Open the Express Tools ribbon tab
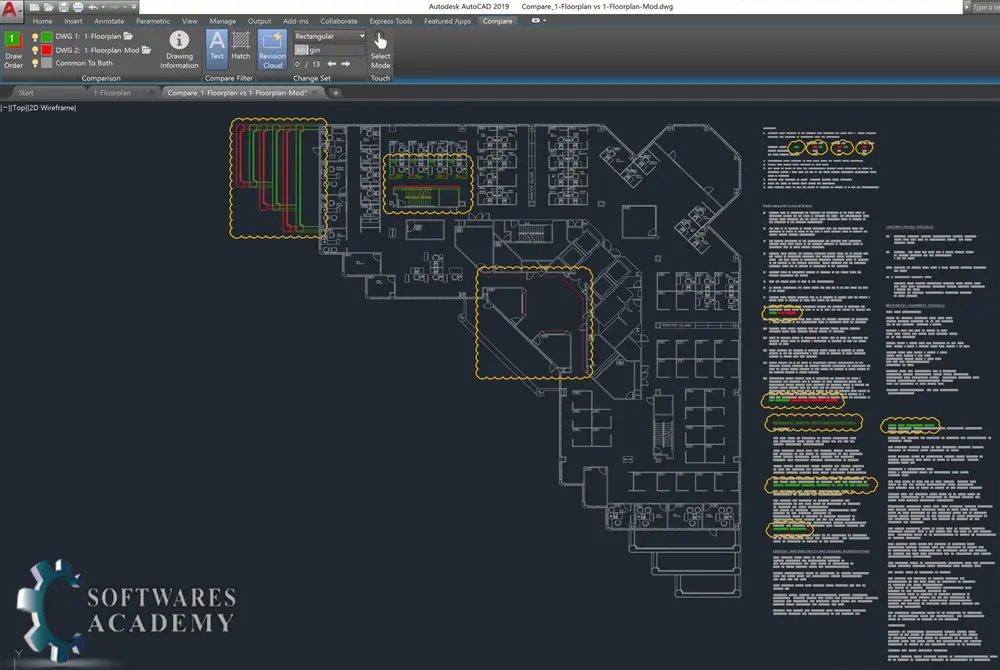1000x670 pixels. coord(390,21)
